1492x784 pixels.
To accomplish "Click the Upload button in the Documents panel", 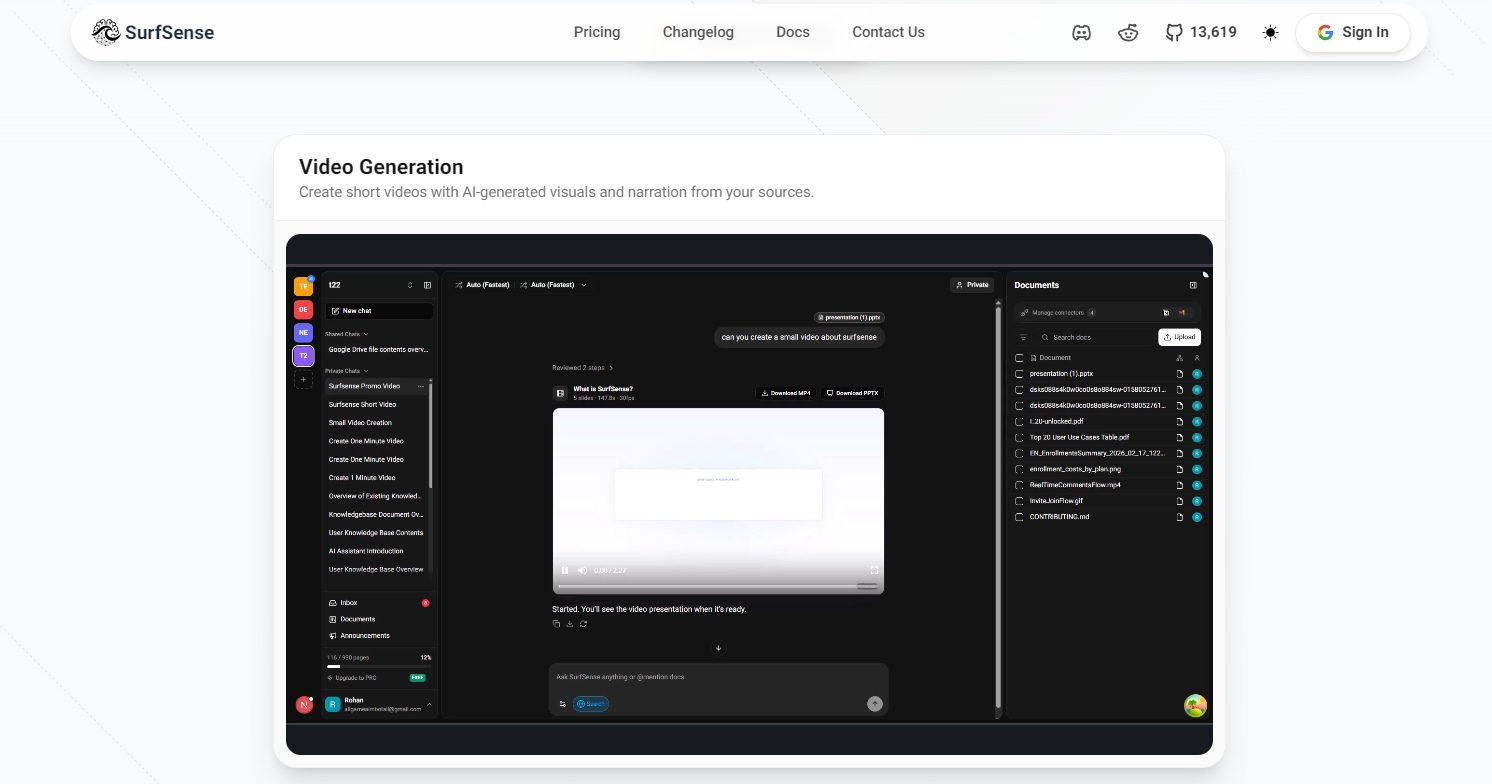I will point(1179,337).
